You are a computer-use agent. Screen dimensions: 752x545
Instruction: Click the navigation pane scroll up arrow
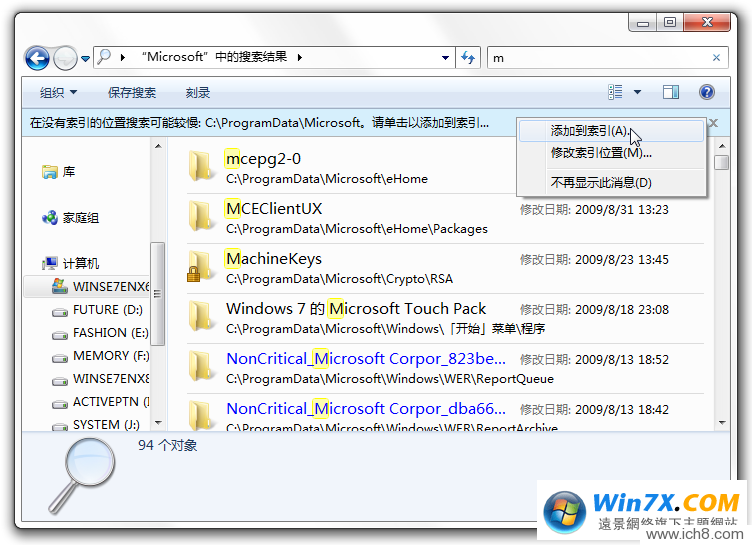pos(158,146)
